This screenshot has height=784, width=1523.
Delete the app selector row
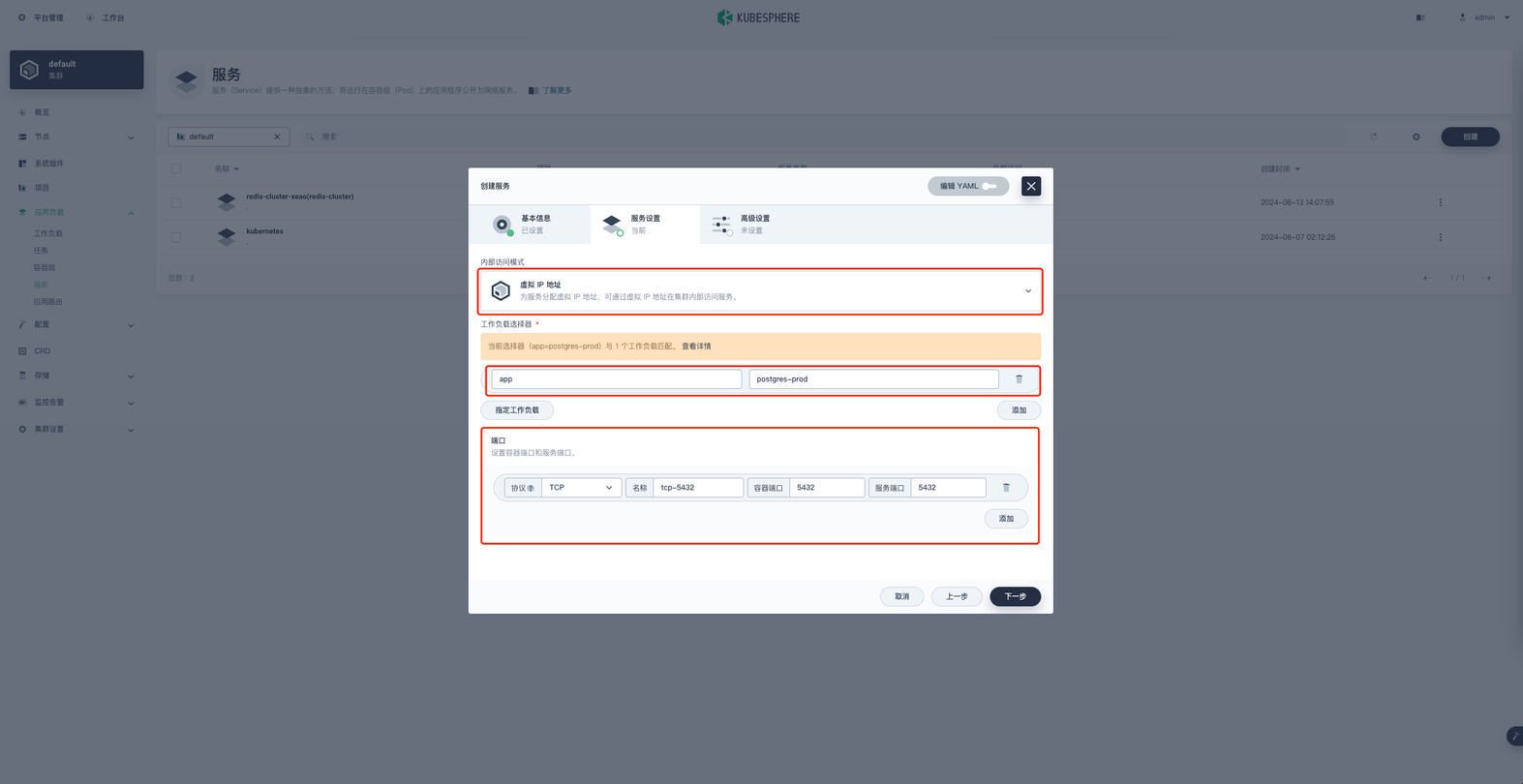pyautogui.click(x=1019, y=379)
